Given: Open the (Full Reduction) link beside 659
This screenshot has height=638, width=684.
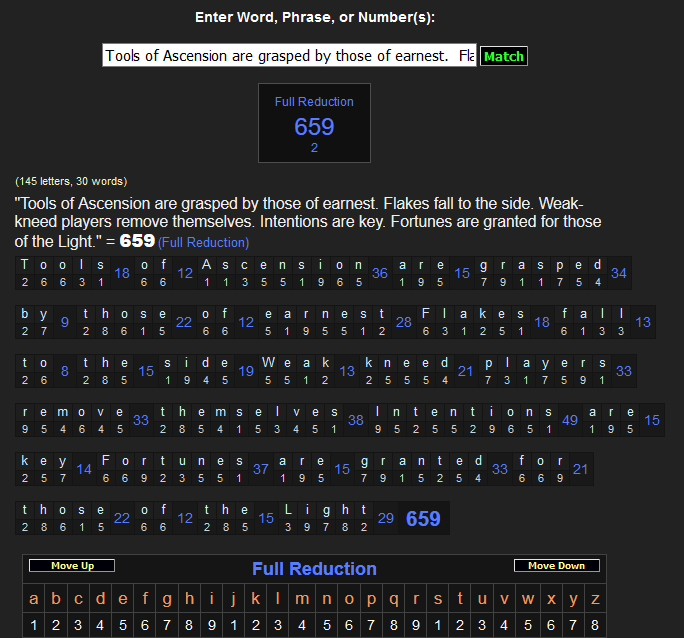Looking at the screenshot, I should tap(203, 243).
